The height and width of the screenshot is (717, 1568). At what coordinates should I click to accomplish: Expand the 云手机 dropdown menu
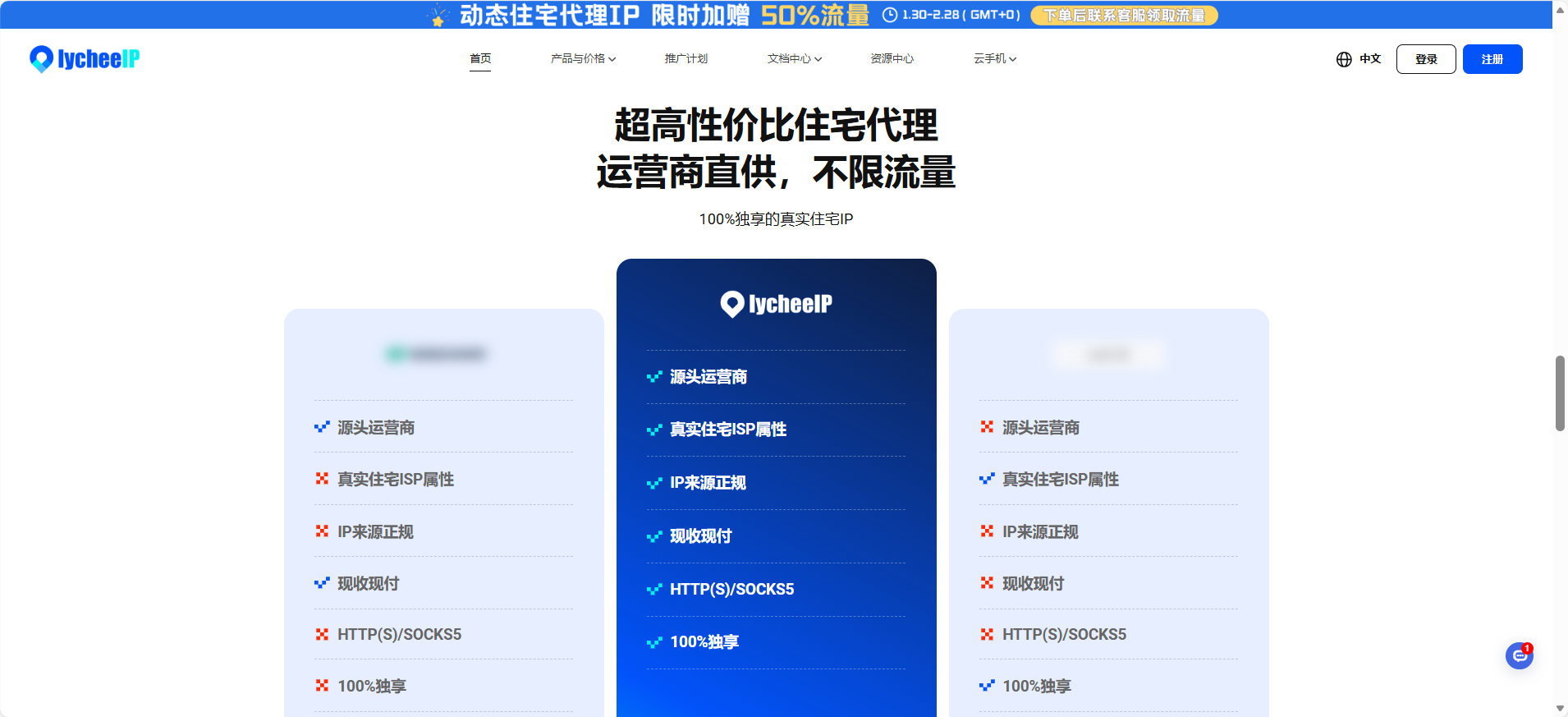coord(994,59)
